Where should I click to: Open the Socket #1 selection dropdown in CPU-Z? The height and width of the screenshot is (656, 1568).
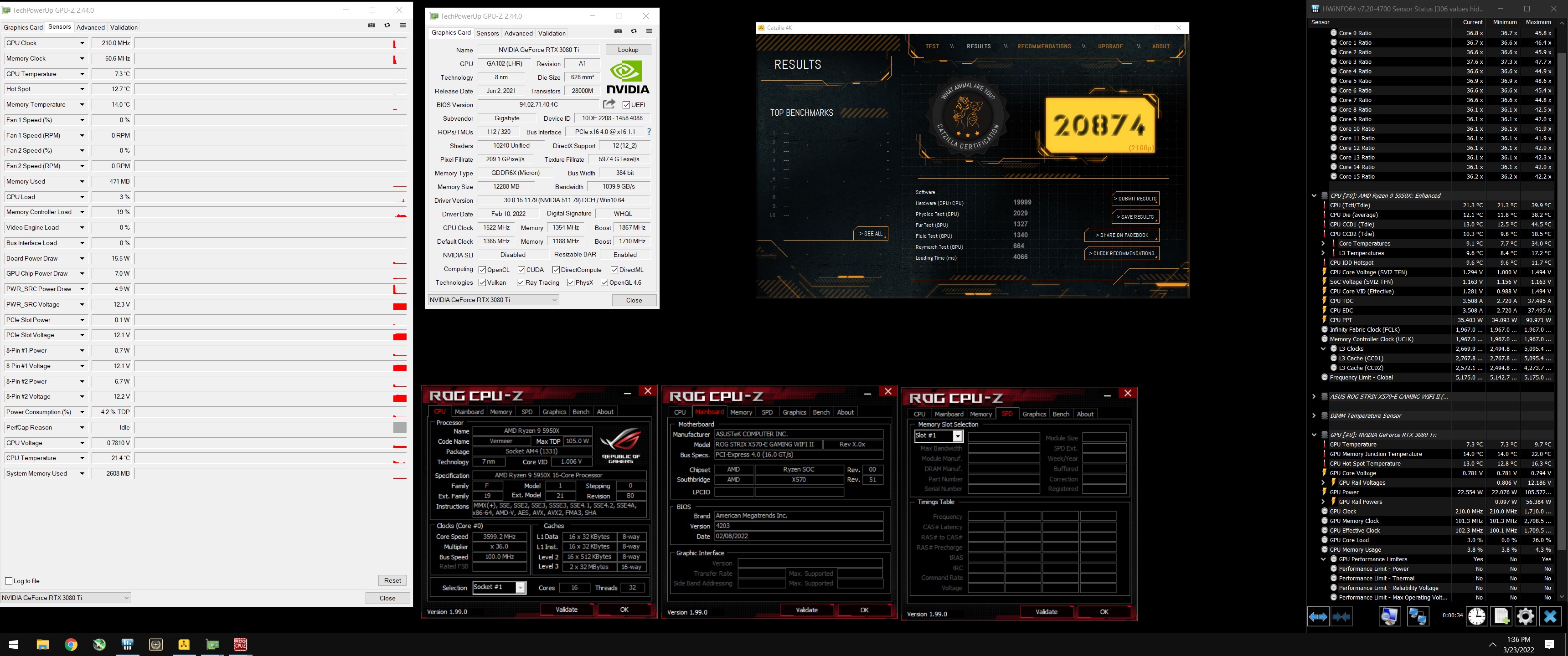tap(521, 587)
